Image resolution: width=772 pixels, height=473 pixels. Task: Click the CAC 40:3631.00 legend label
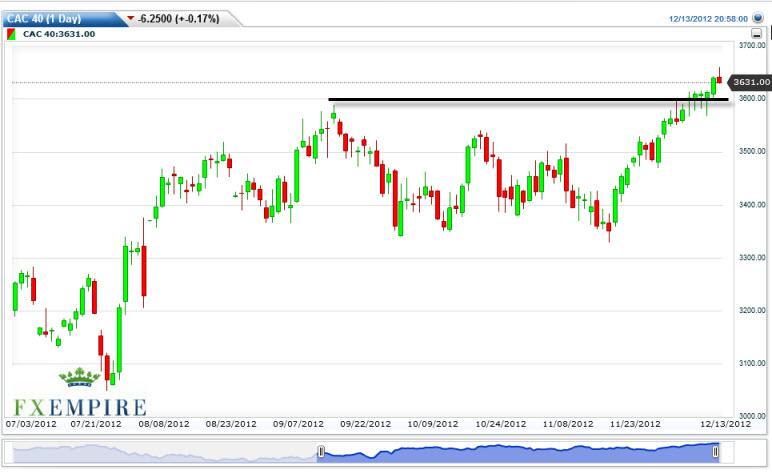coord(58,34)
